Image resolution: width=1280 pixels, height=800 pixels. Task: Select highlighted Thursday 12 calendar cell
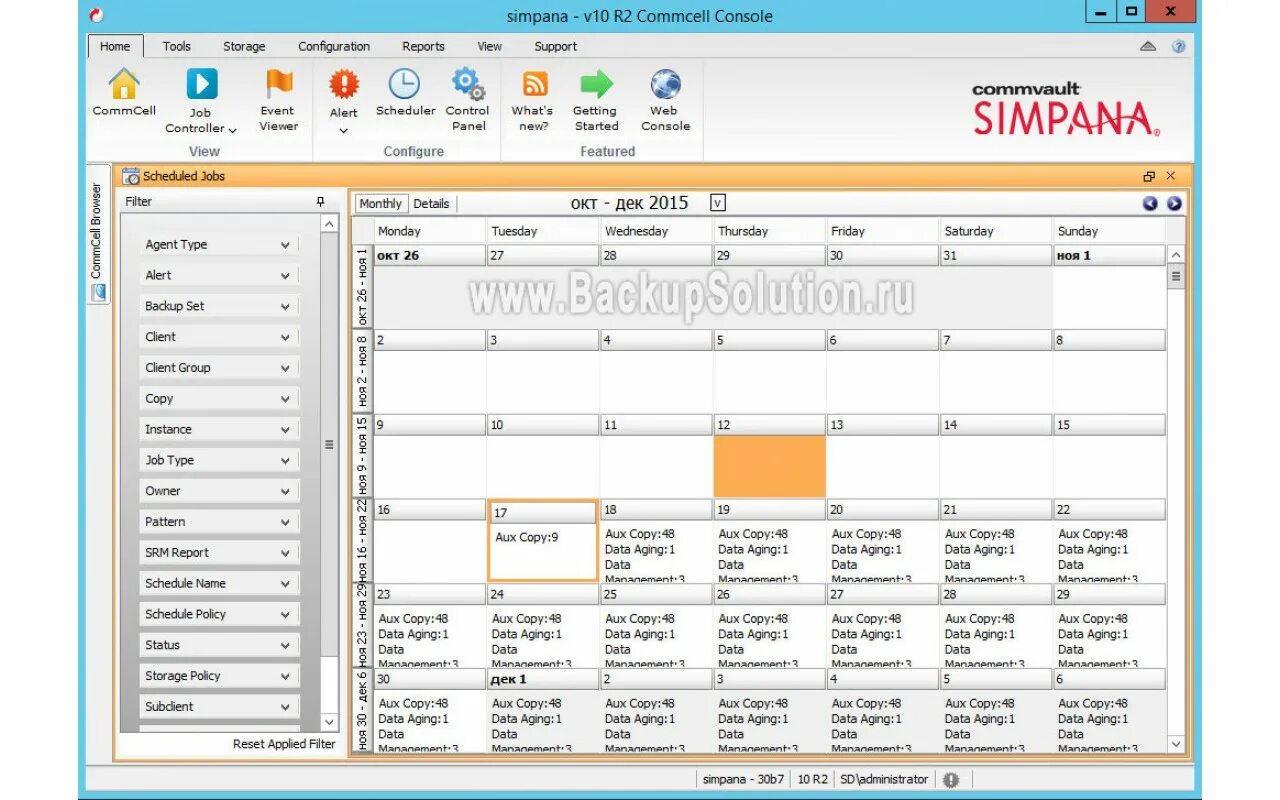click(769, 466)
